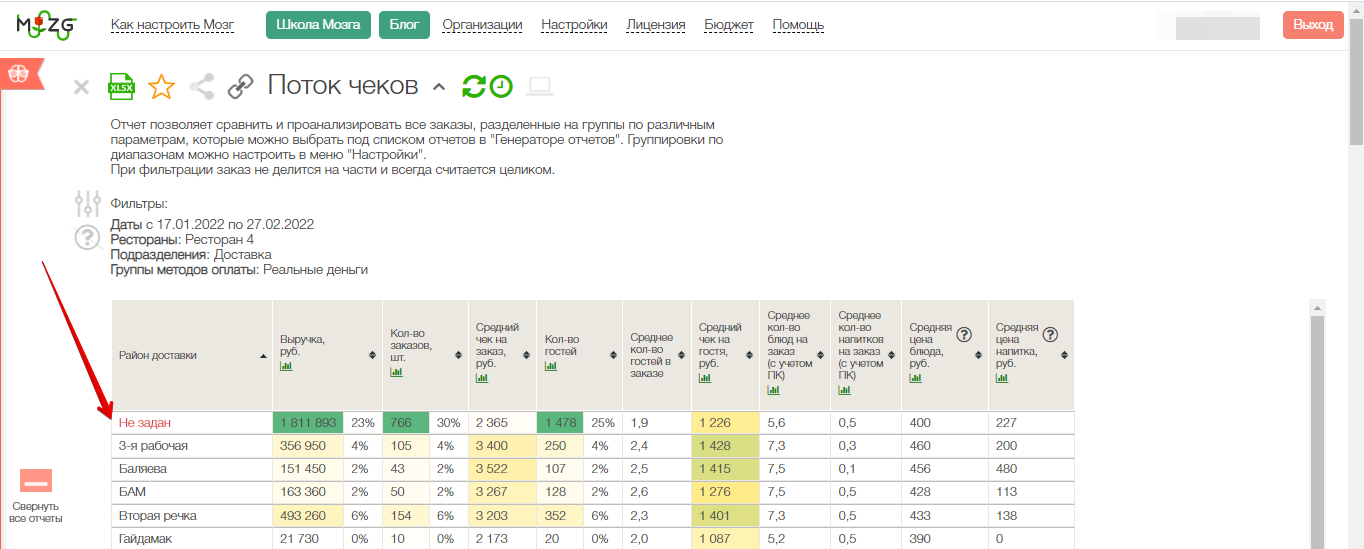Sort table by Район доставки arrow
The width and height of the screenshot is (1364, 549).
[x=263, y=355]
